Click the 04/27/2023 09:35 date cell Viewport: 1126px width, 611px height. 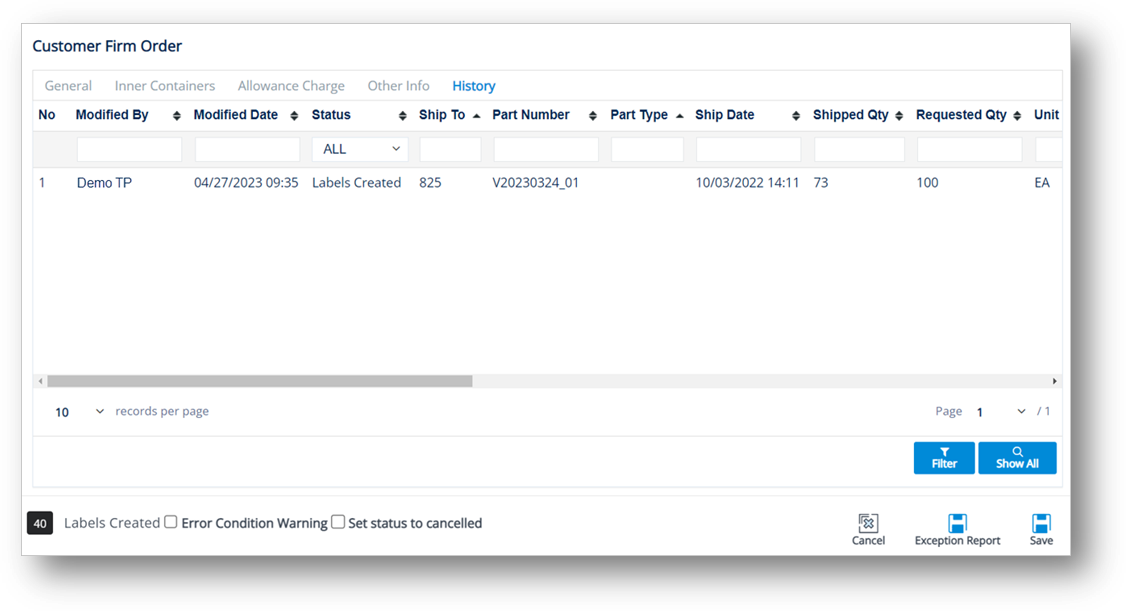(x=246, y=182)
